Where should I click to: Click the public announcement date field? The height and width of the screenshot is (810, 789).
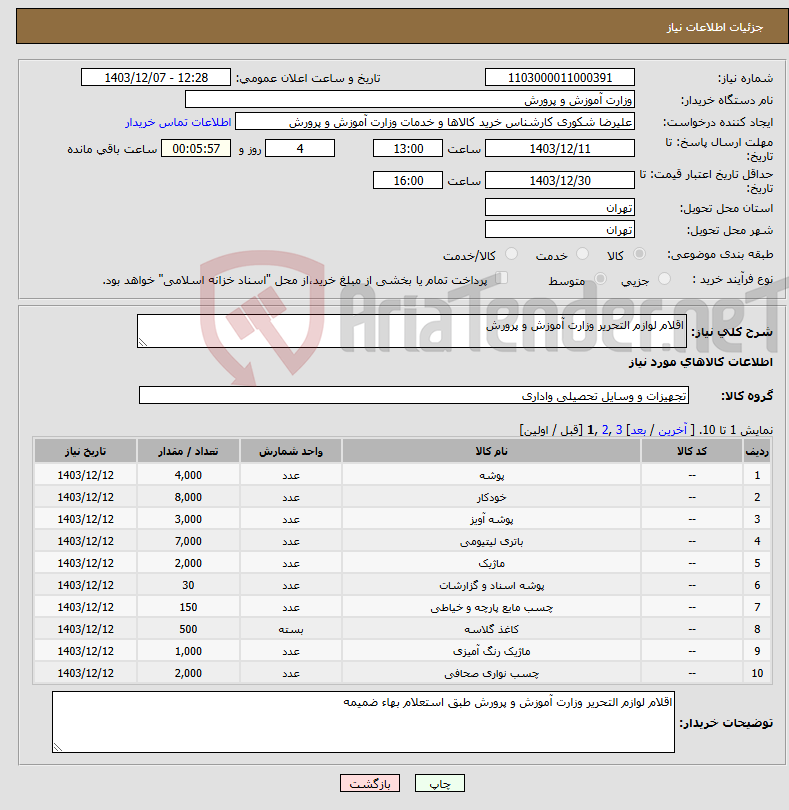pyautogui.click(x=156, y=77)
